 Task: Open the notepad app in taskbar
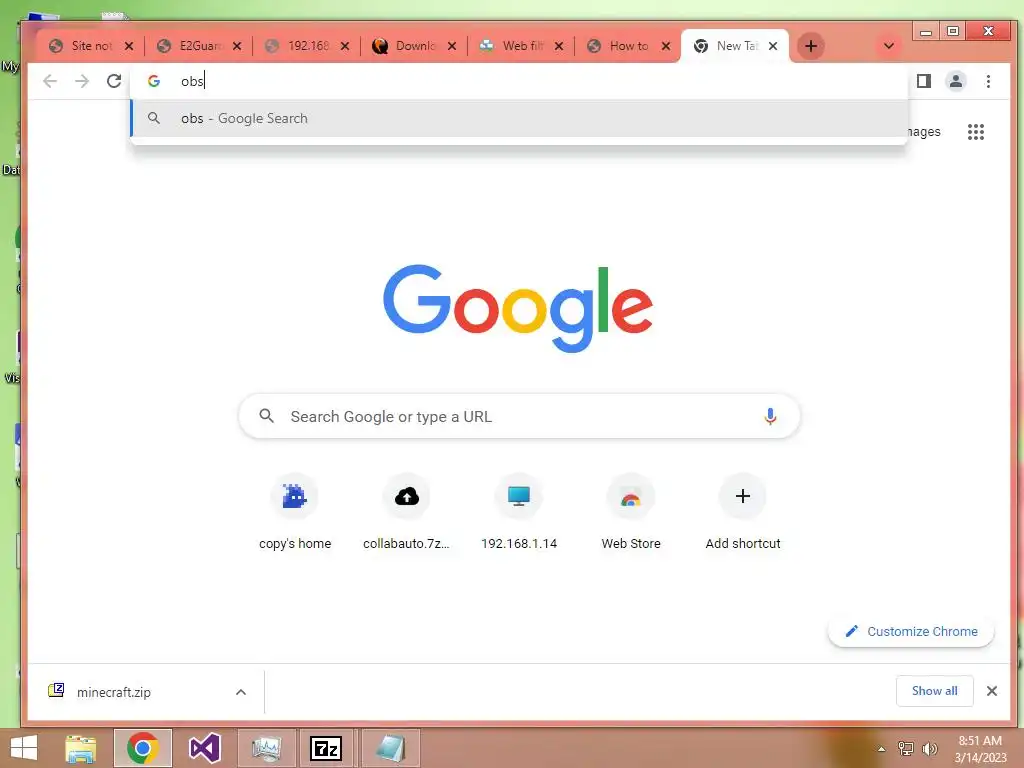point(389,748)
